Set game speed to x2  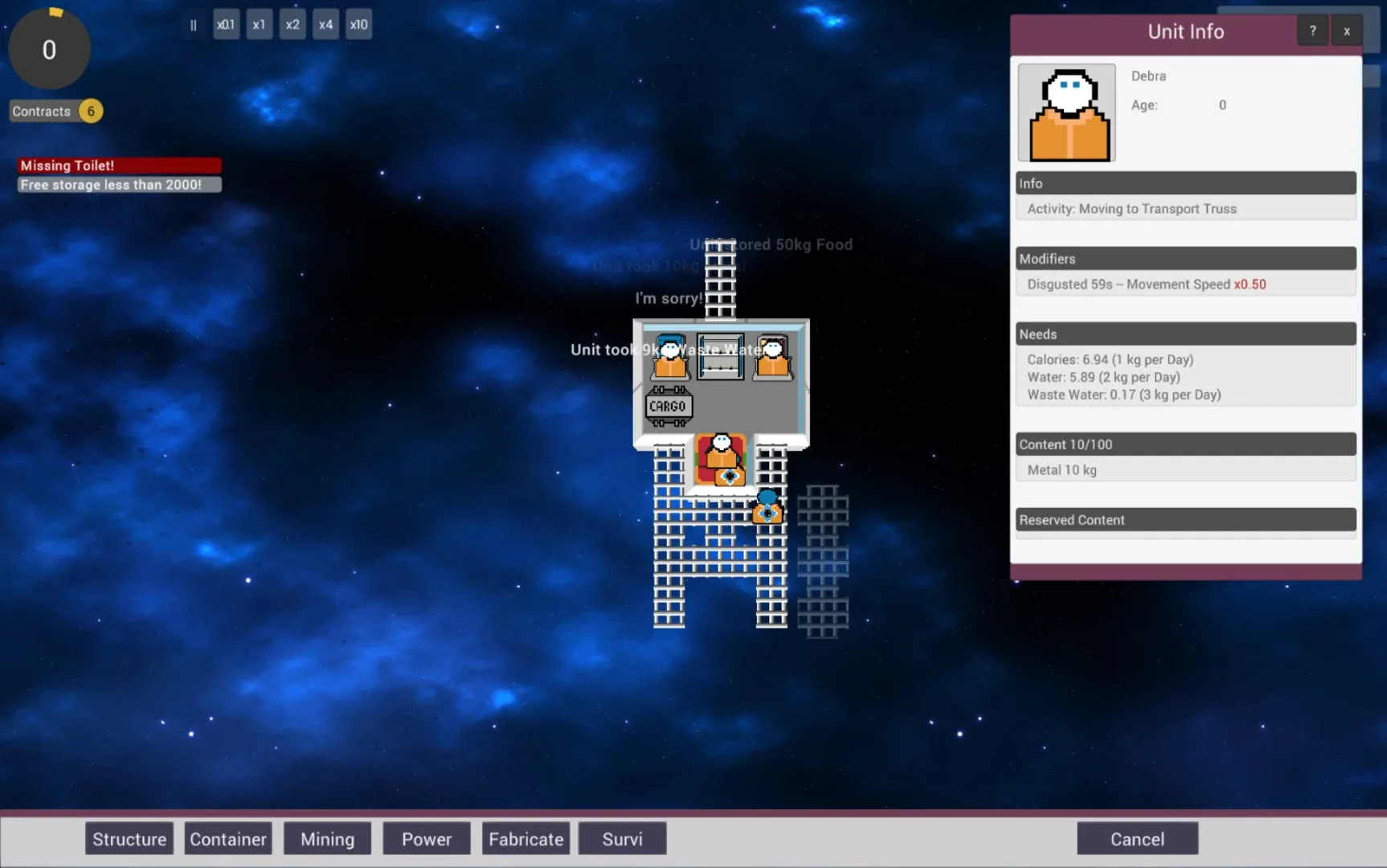(293, 25)
